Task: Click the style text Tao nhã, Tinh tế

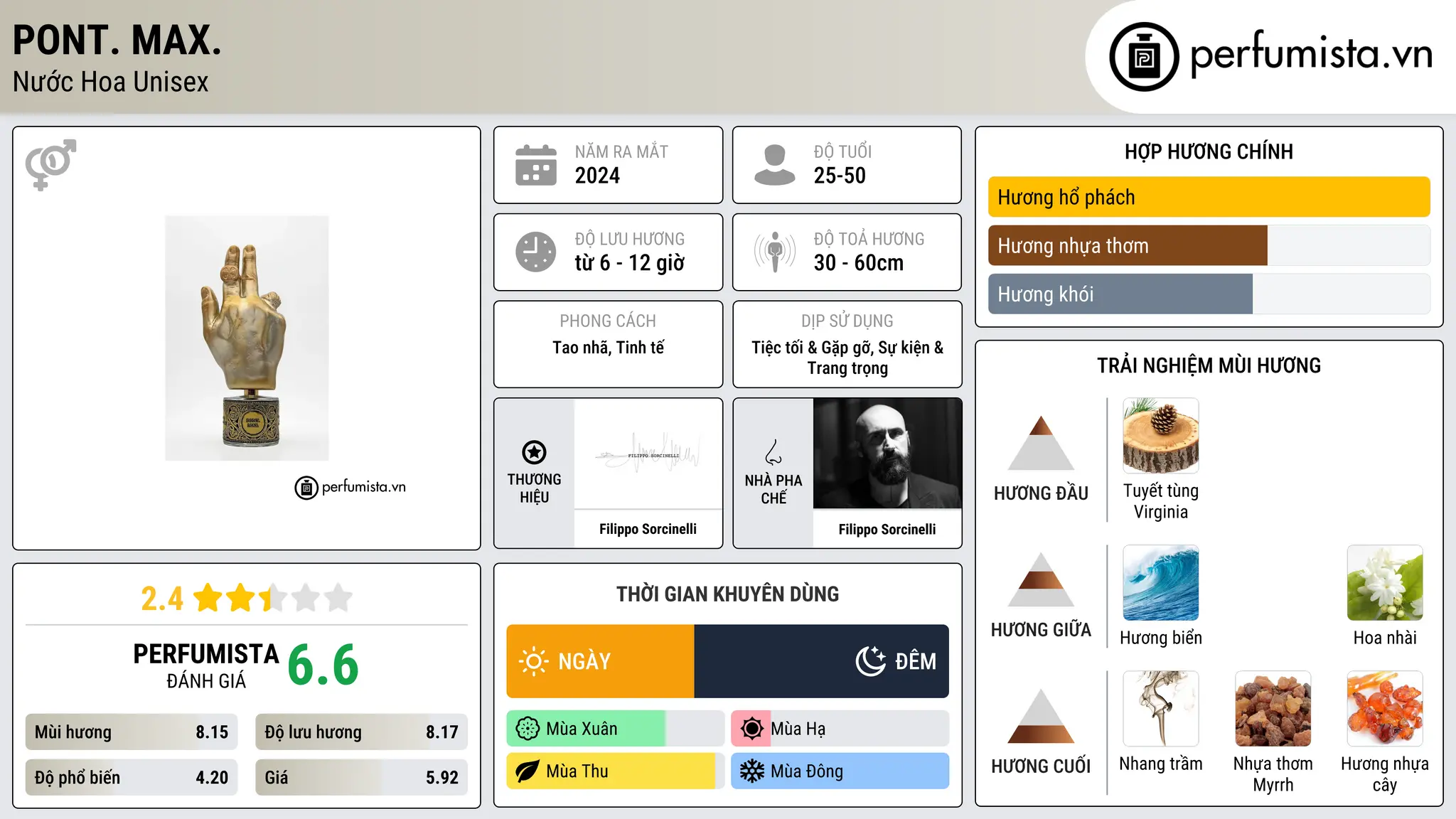Action: point(609,348)
